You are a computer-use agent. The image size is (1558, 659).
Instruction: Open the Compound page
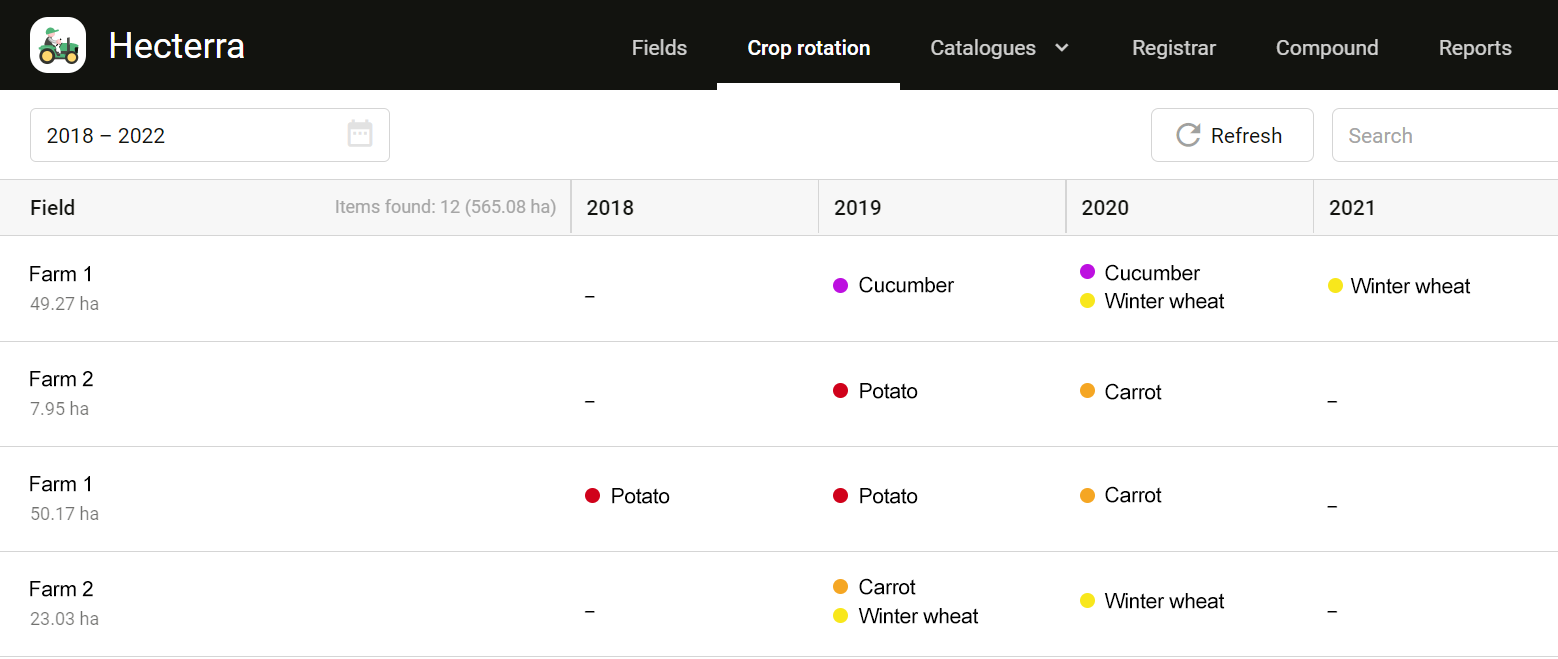(1326, 48)
